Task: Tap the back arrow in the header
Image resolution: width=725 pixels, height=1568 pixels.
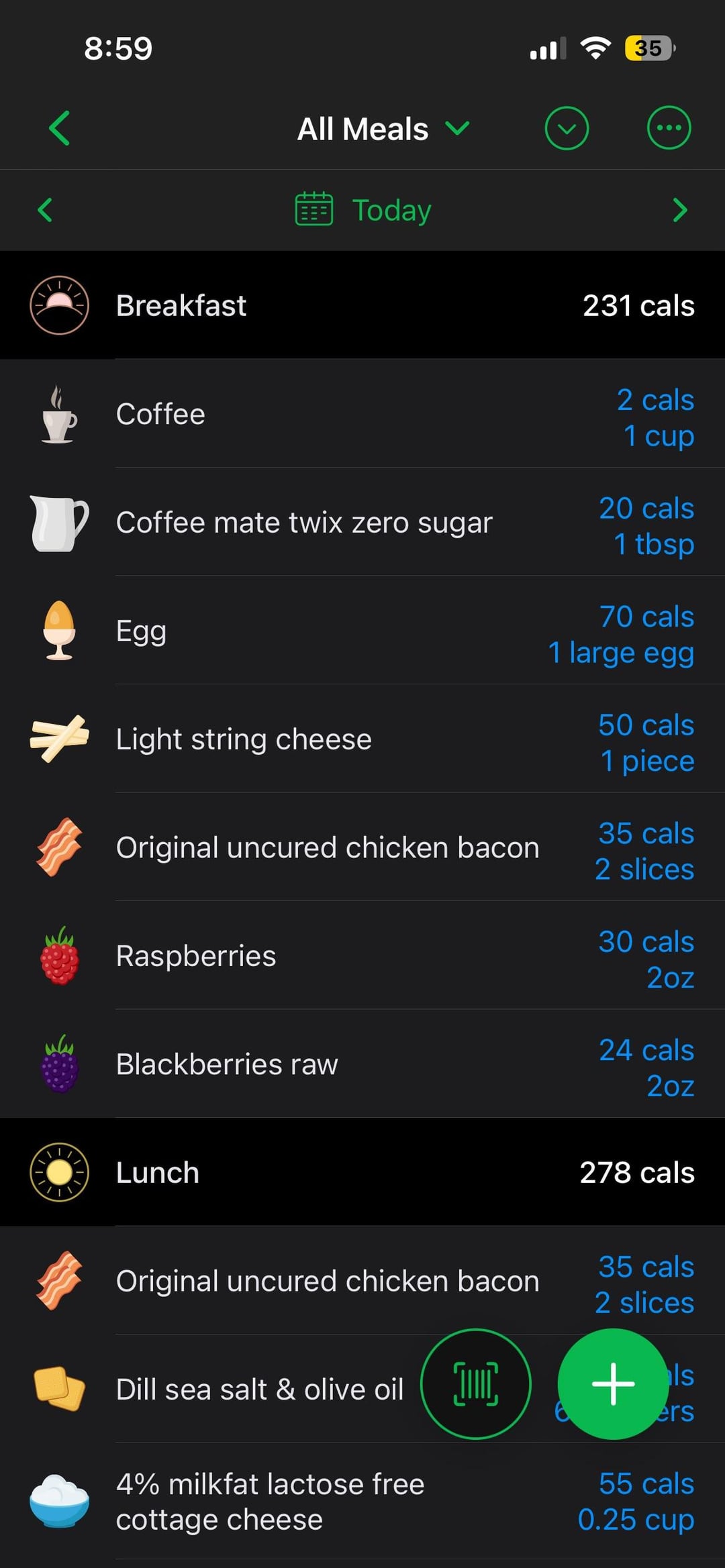Action: pos(60,128)
